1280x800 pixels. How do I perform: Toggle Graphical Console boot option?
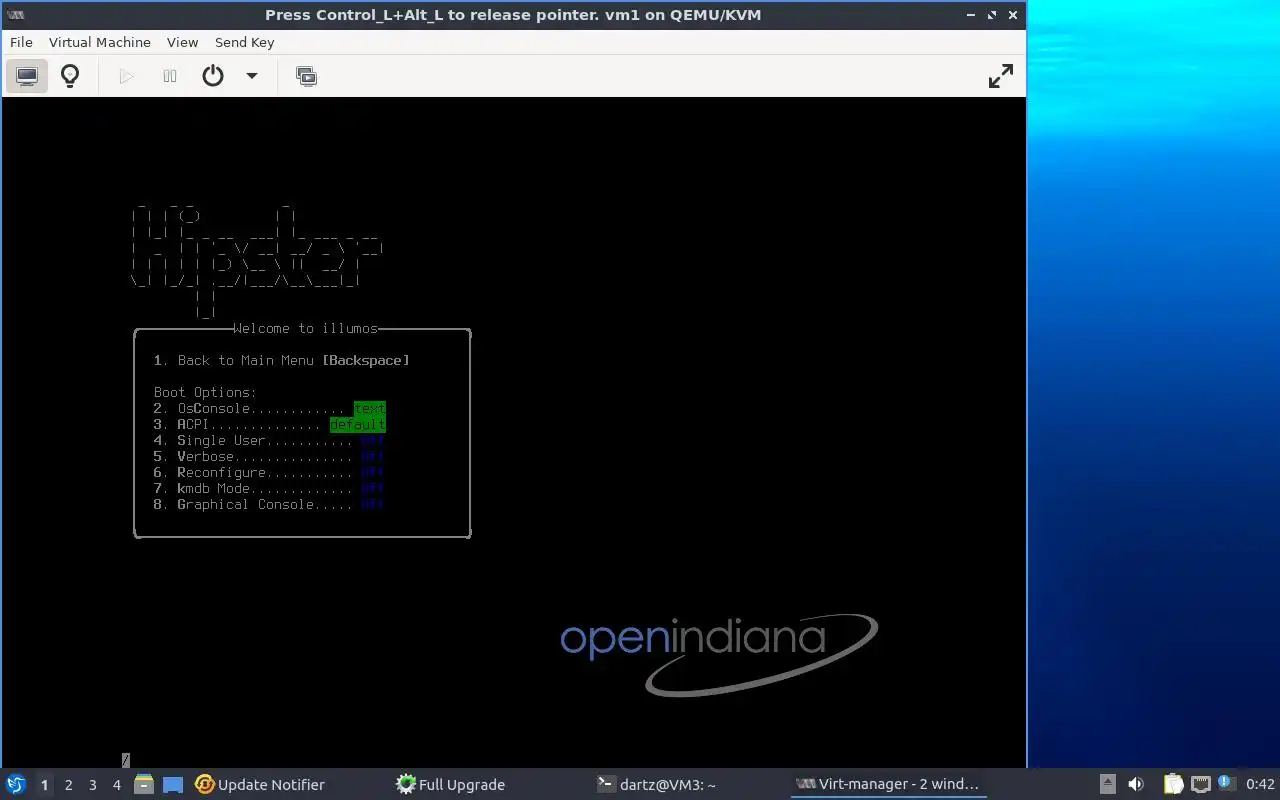tap(269, 504)
